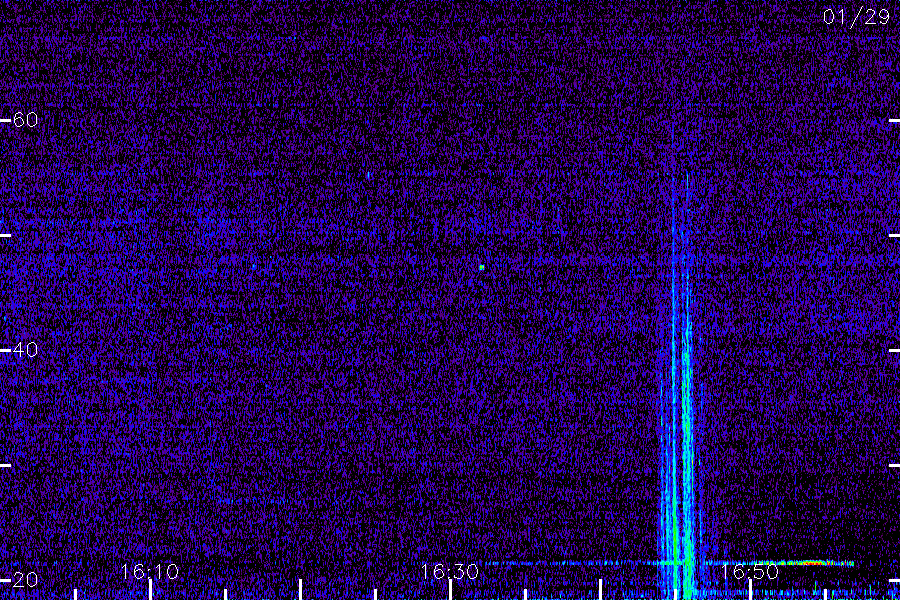
Task: Click the 20 frequency axis label
Action: [x=25, y=579]
